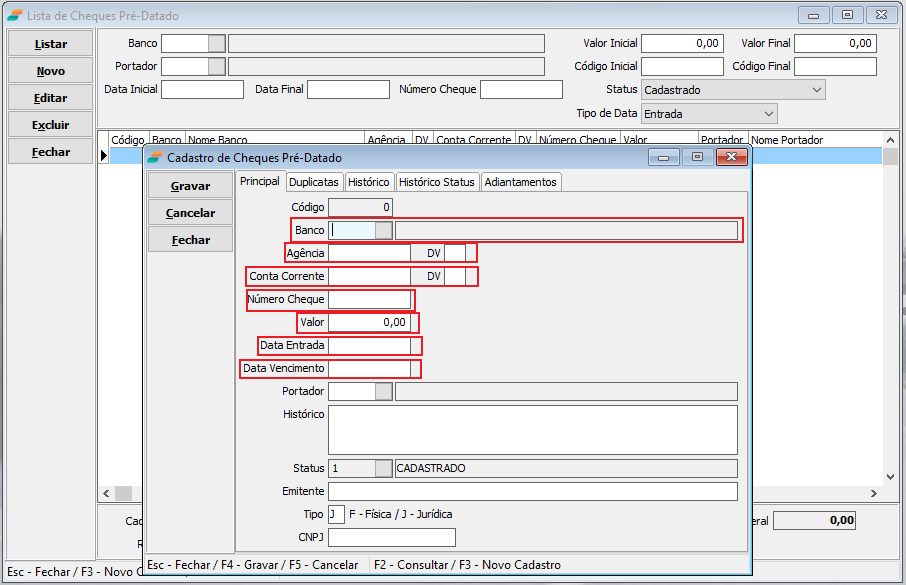
Task: Focus the Número Cheque field in the dialog
Action: tap(369, 300)
